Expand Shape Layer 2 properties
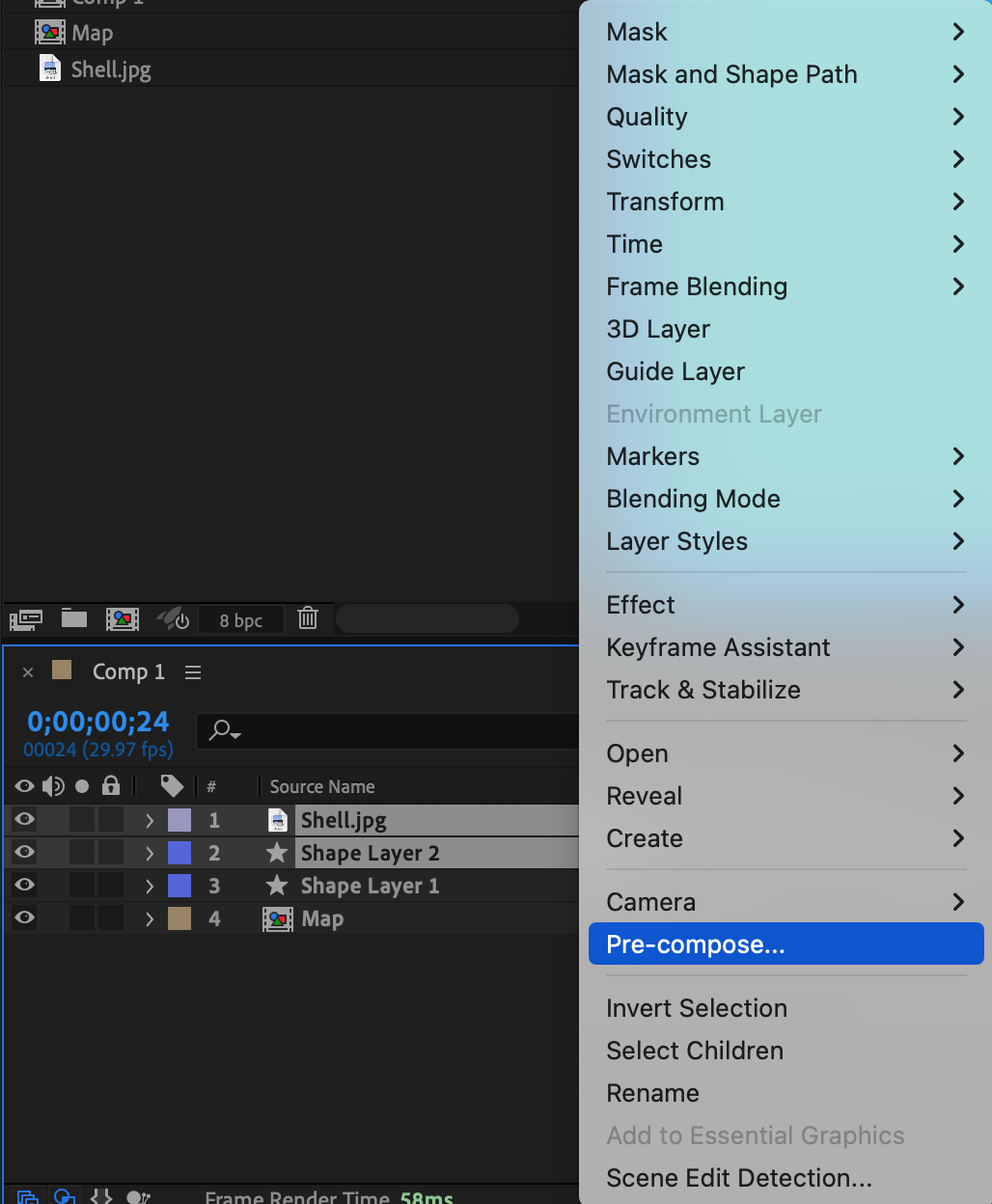 (x=150, y=853)
